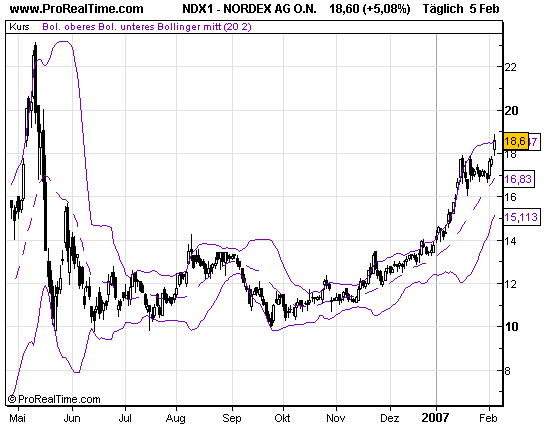This screenshot has width=550, height=425.
Task: Click the Bollinger bands (20 2) legend text
Action: pyautogui.click(x=147, y=27)
